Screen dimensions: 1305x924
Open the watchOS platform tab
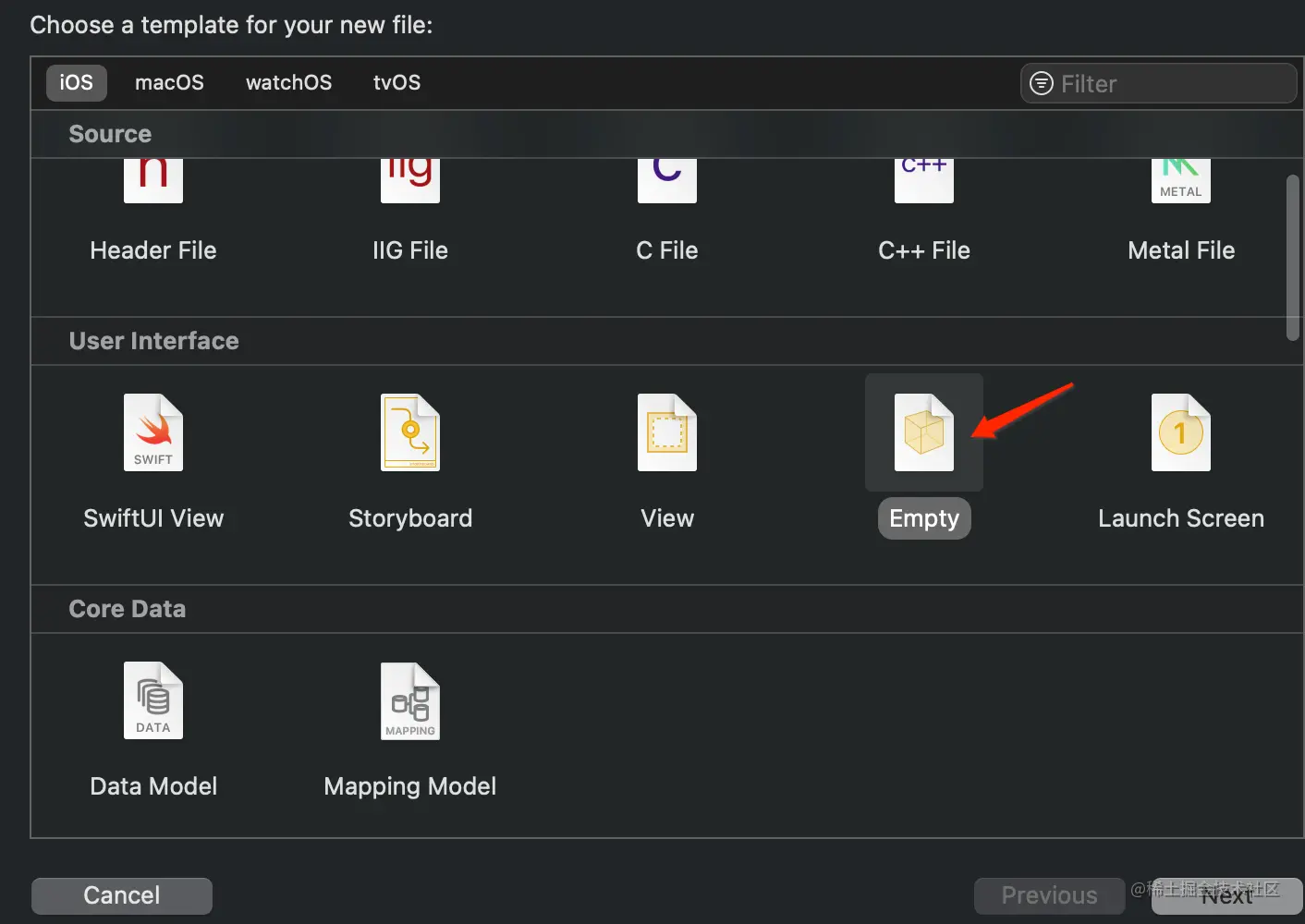(288, 82)
